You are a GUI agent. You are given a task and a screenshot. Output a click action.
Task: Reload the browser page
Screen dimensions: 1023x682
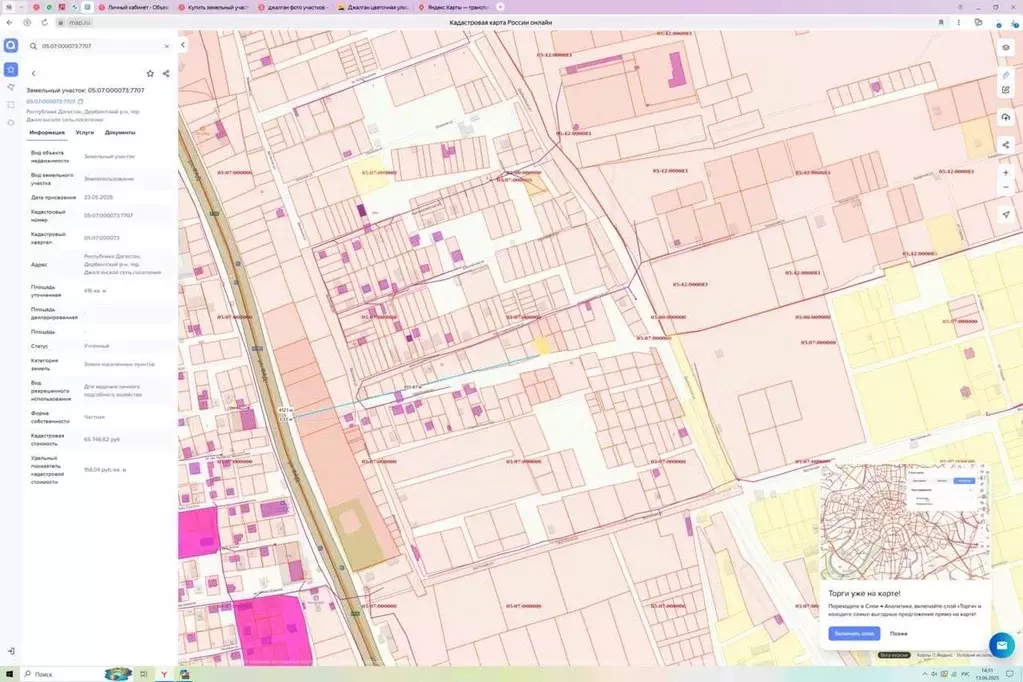click(44, 22)
